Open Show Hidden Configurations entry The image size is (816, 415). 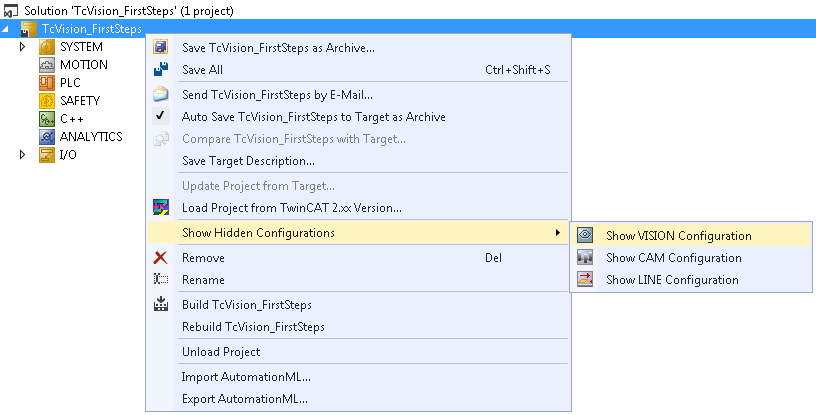tap(358, 233)
